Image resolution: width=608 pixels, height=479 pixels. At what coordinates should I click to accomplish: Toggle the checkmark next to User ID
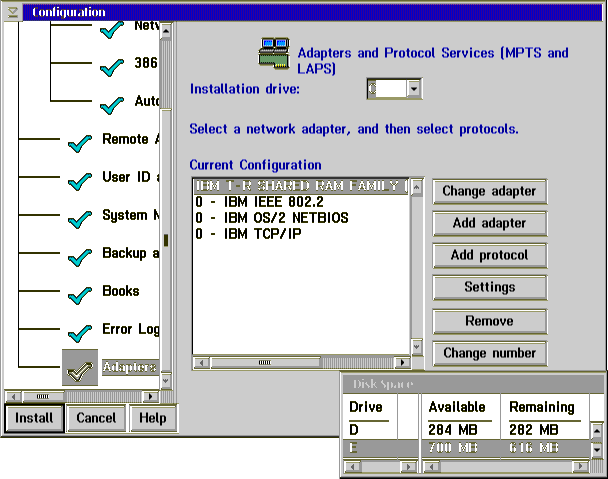tap(80, 181)
